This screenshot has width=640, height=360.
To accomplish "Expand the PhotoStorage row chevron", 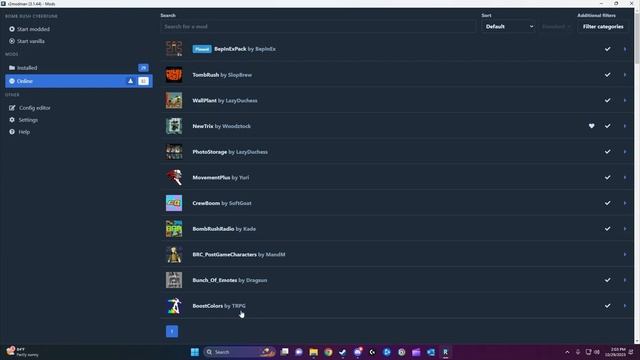I will 625,152.
